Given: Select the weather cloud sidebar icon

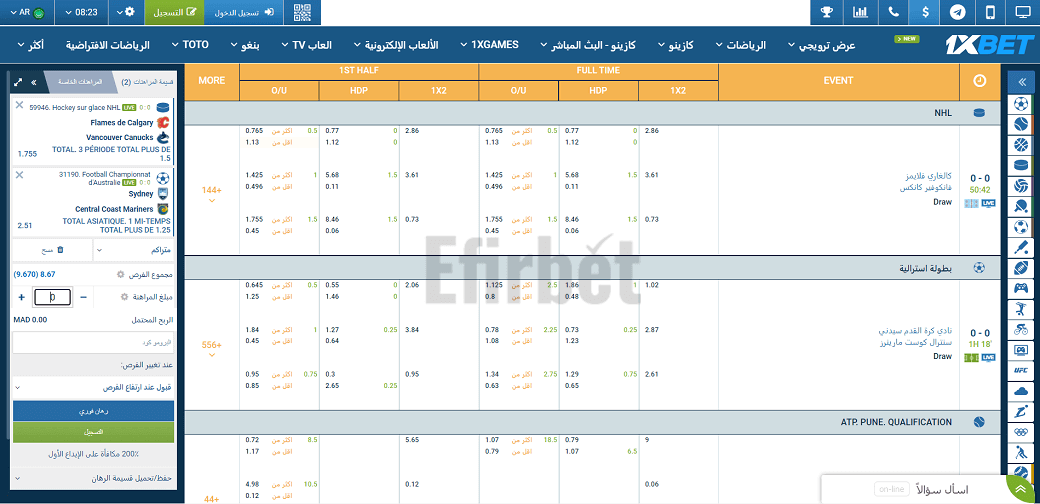Looking at the screenshot, I should click(x=1021, y=391).
